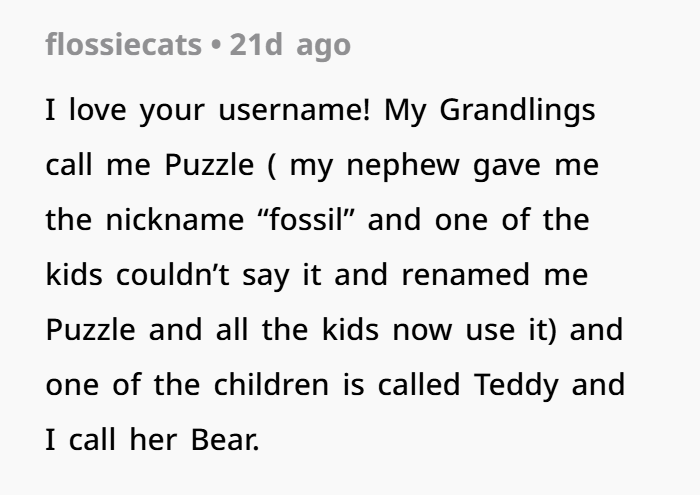Click the word Teddy in the comment

[516, 385]
